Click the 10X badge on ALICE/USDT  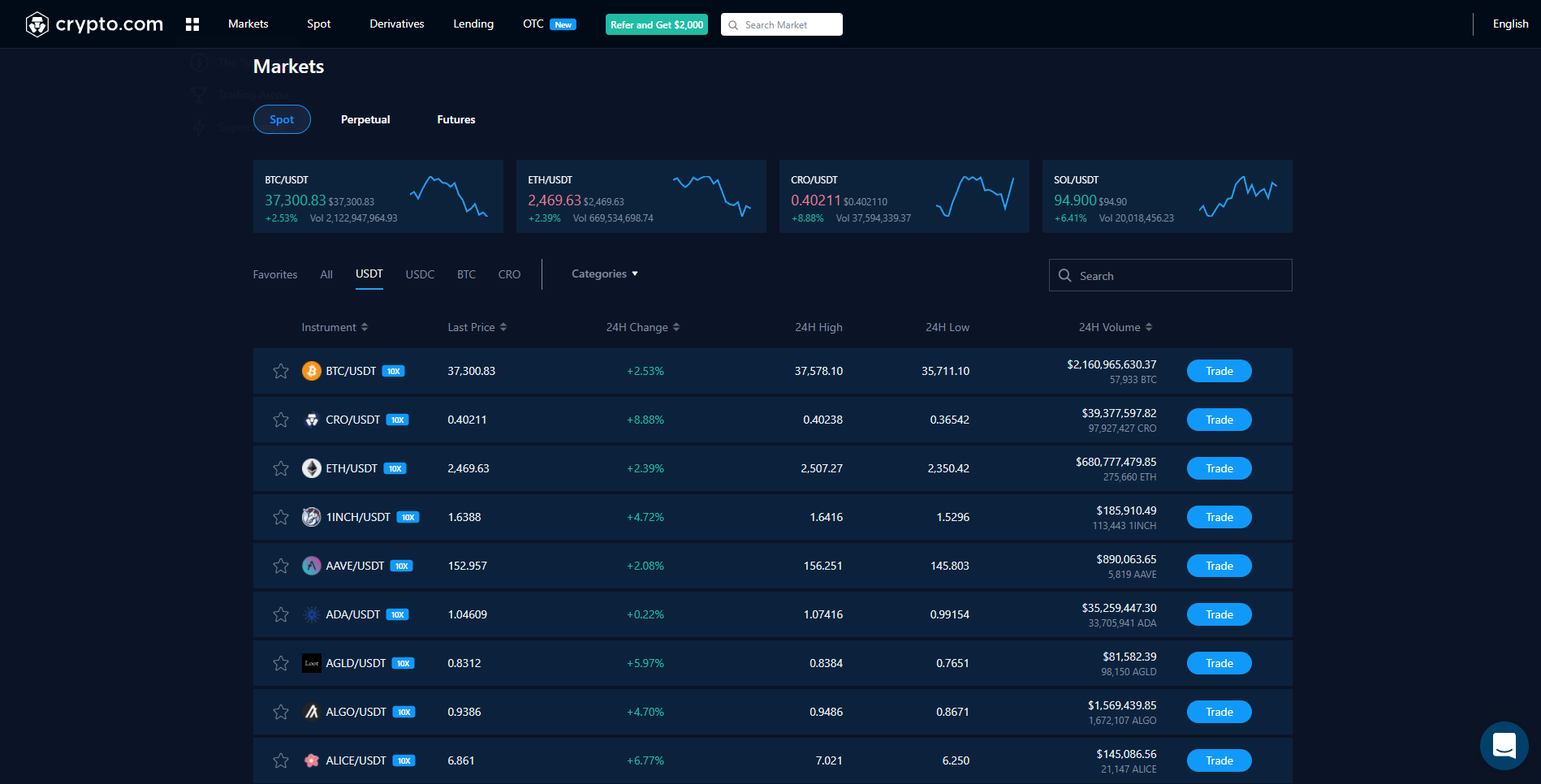tap(404, 760)
